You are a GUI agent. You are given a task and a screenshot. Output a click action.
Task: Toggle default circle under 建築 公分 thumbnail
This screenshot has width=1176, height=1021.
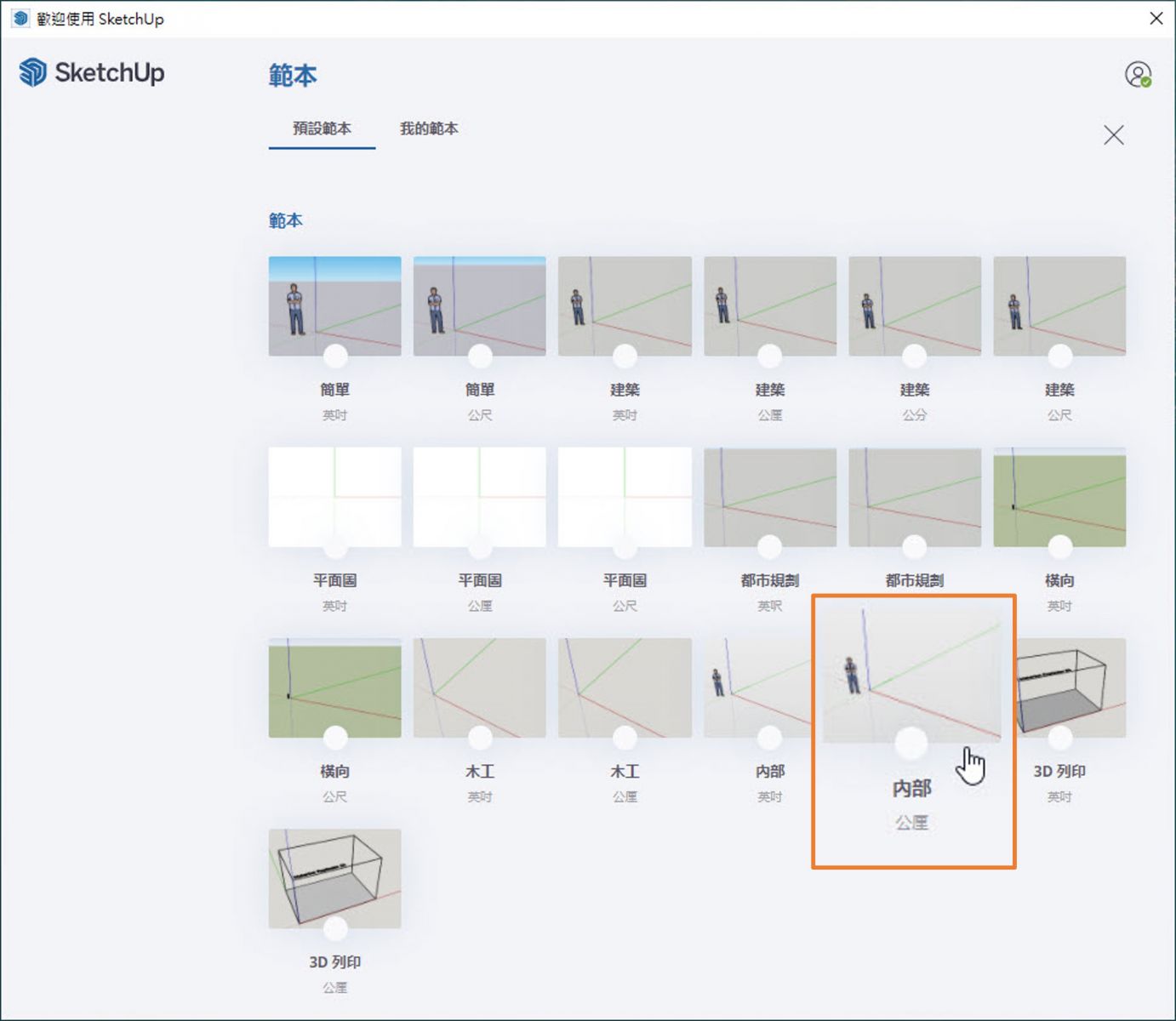914,356
